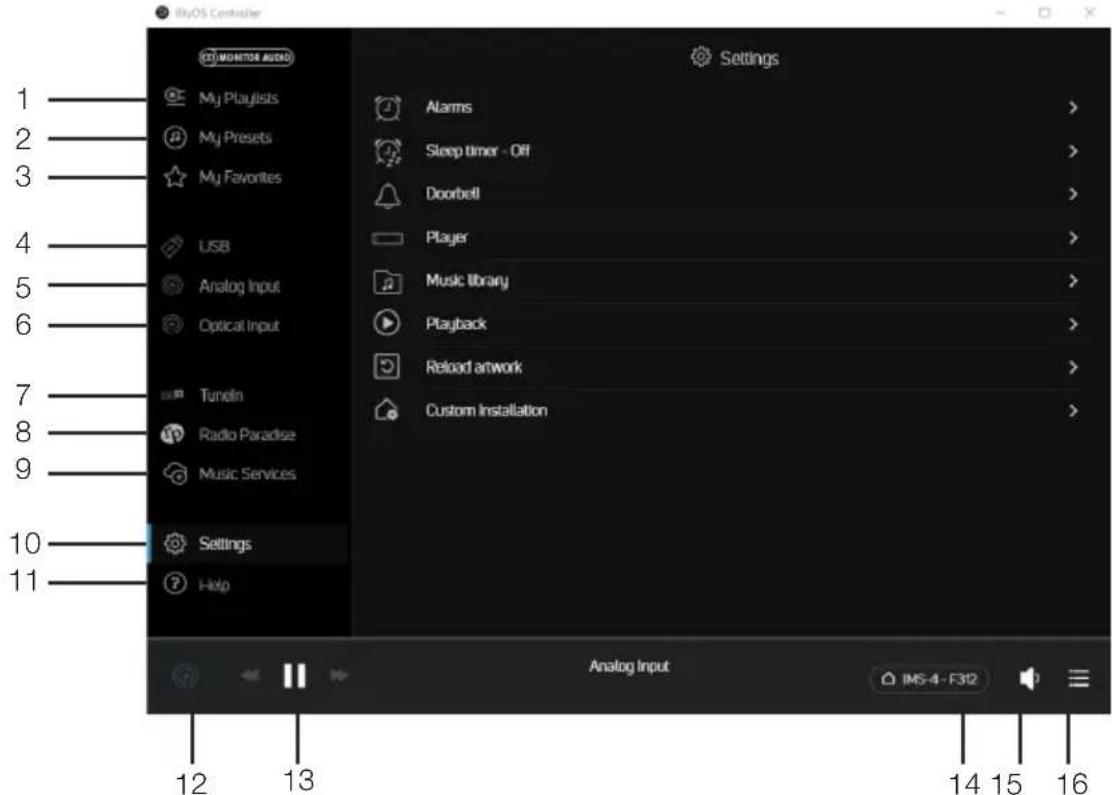
Task: Click the Reload artwork text
Action: [x=474, y=367]
